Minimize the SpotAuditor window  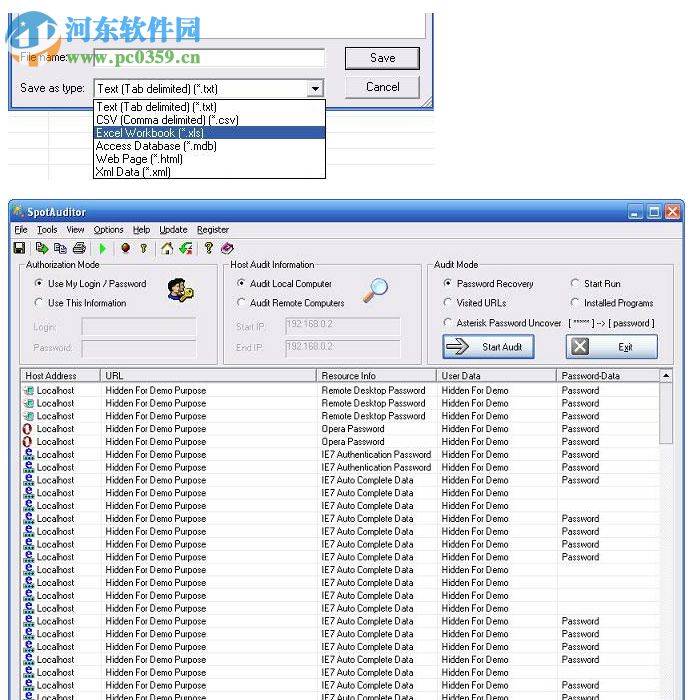pyautogui.click(x=634, y=212)
